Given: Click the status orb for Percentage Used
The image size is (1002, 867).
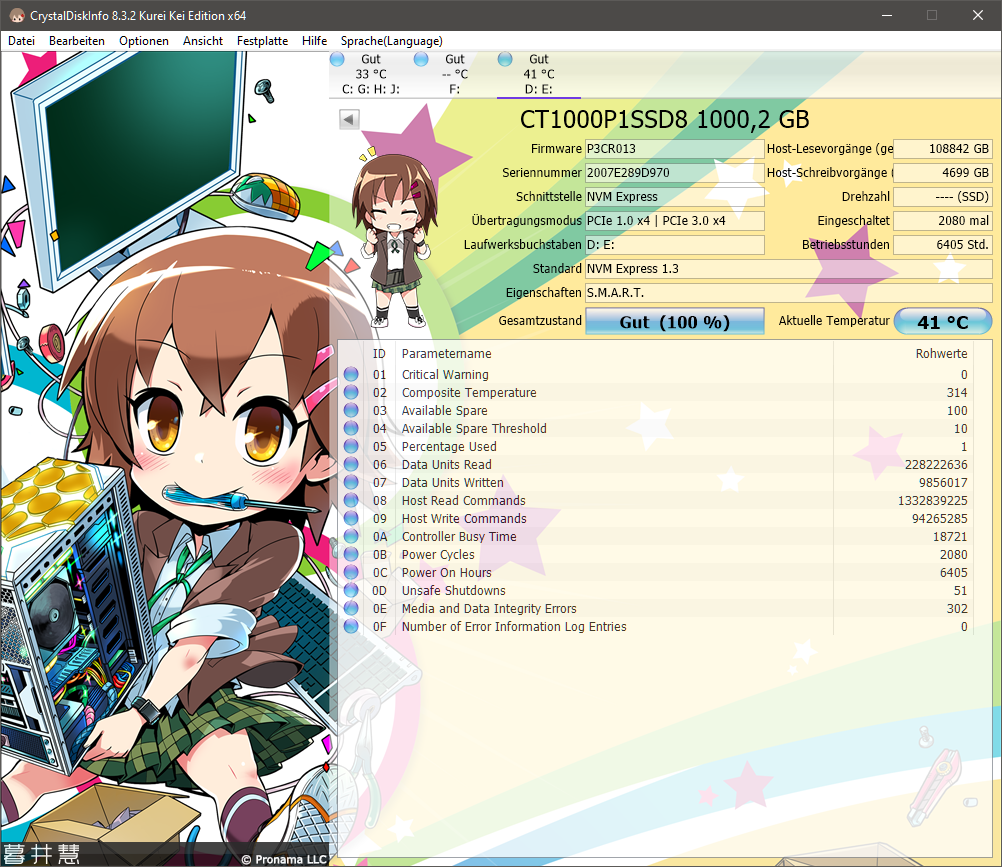Looking at the screenshot, I should click(x=351, y=446).
